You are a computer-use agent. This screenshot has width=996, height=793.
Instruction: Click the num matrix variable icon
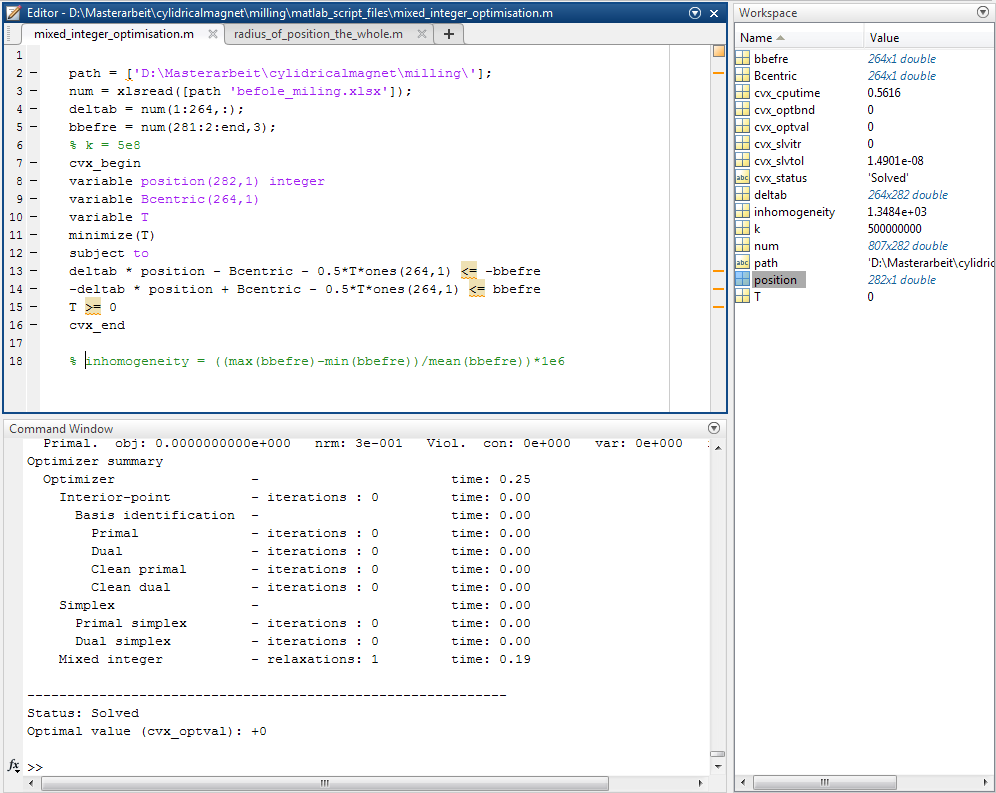743,246
